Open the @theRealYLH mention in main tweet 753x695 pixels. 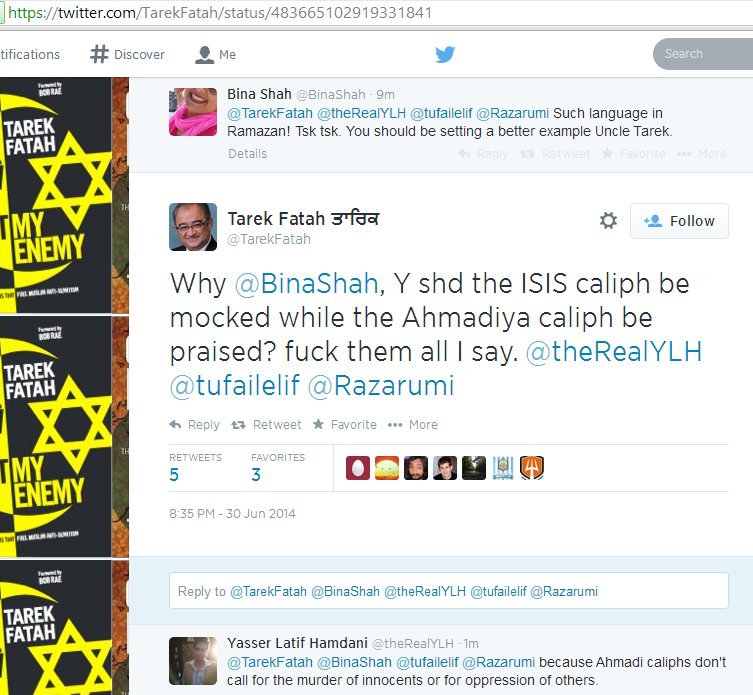click(614, 352)
